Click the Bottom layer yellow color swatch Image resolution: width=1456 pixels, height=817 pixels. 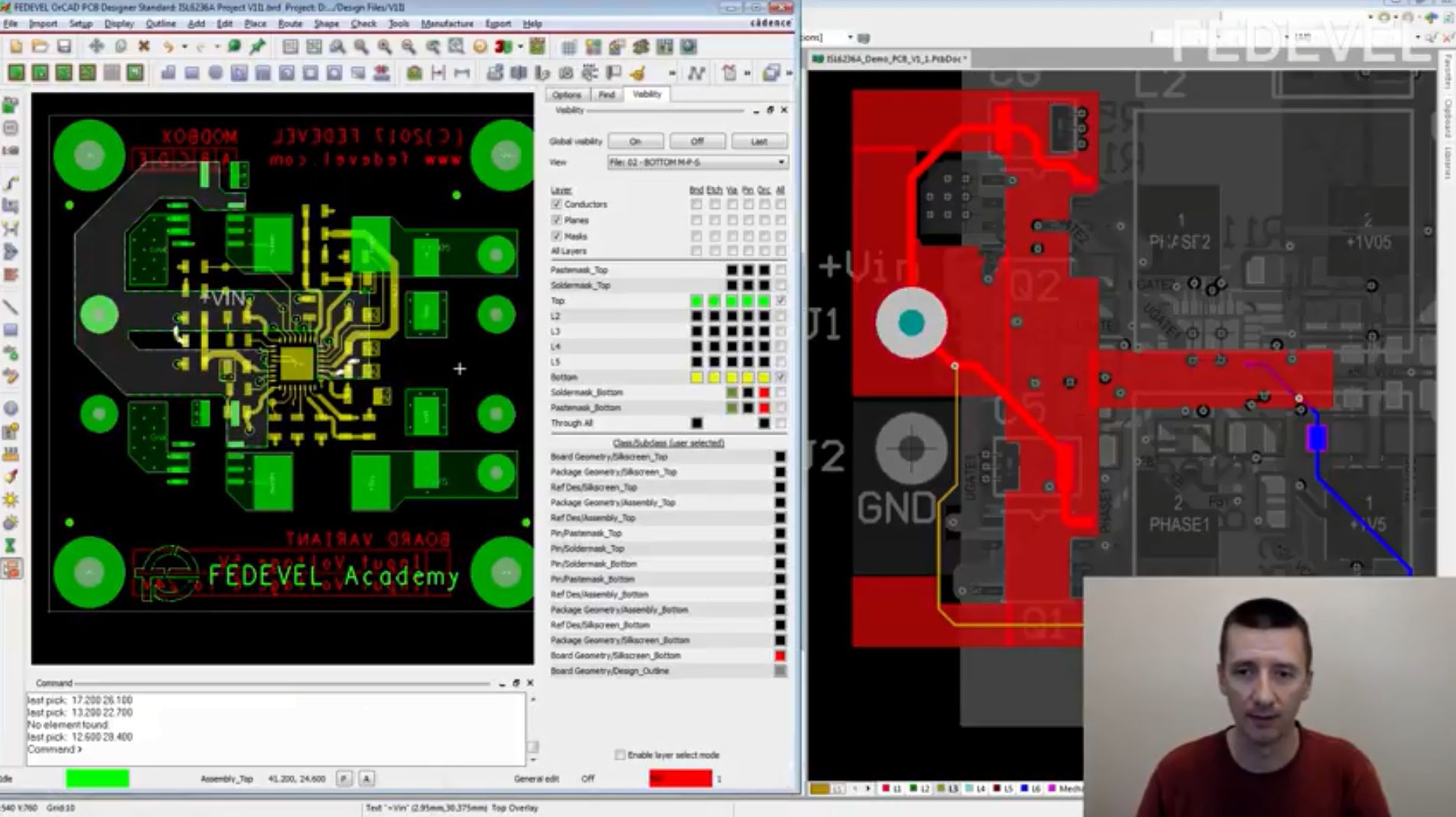696,377
